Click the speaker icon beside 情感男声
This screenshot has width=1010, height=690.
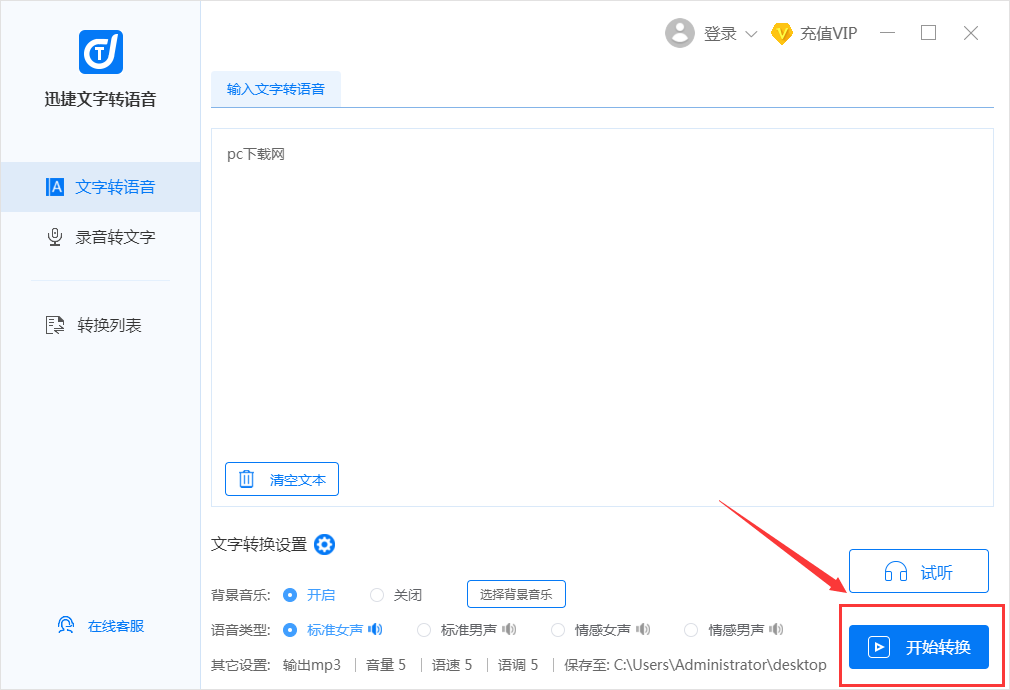777,630
